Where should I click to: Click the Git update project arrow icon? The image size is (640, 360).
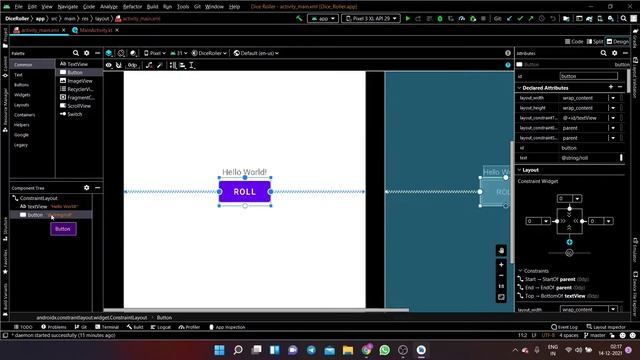[509, 18]
